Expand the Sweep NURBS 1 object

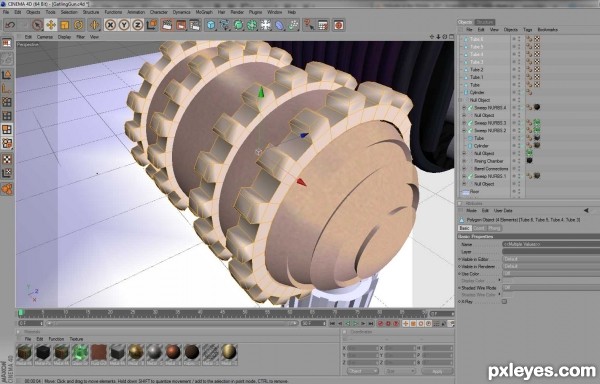click(464, 176)
